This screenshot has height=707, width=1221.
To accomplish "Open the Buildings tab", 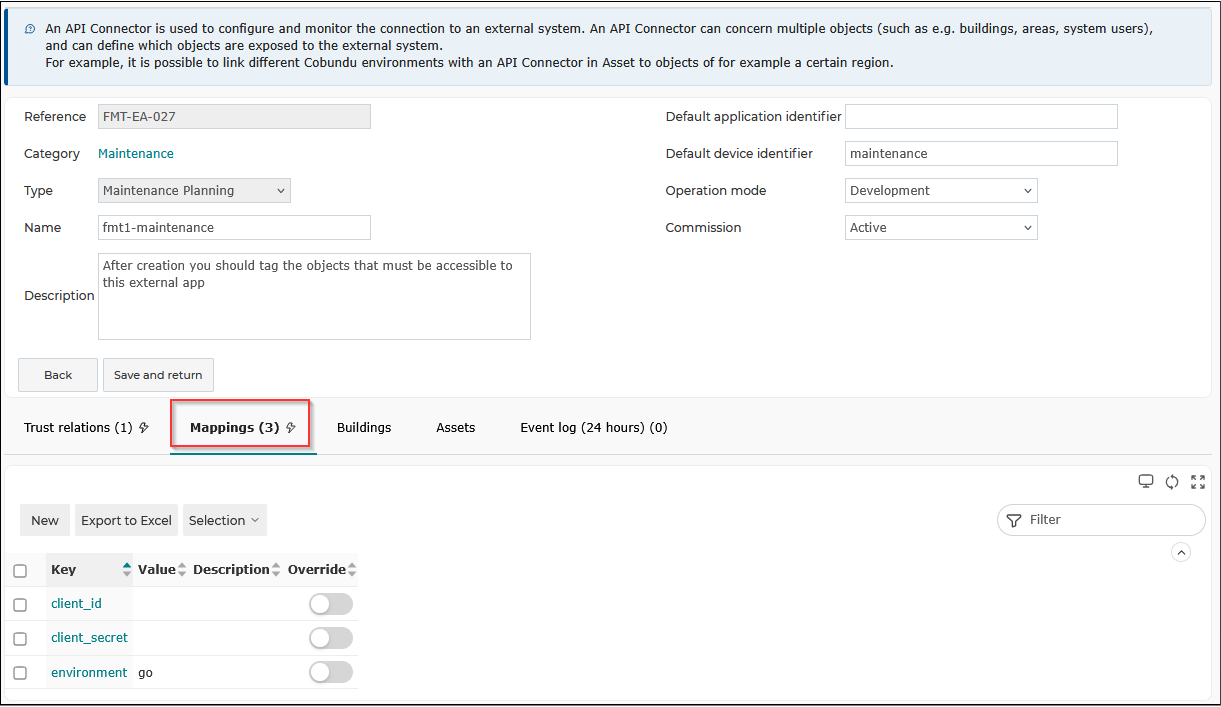I will (x=364, y=428).
